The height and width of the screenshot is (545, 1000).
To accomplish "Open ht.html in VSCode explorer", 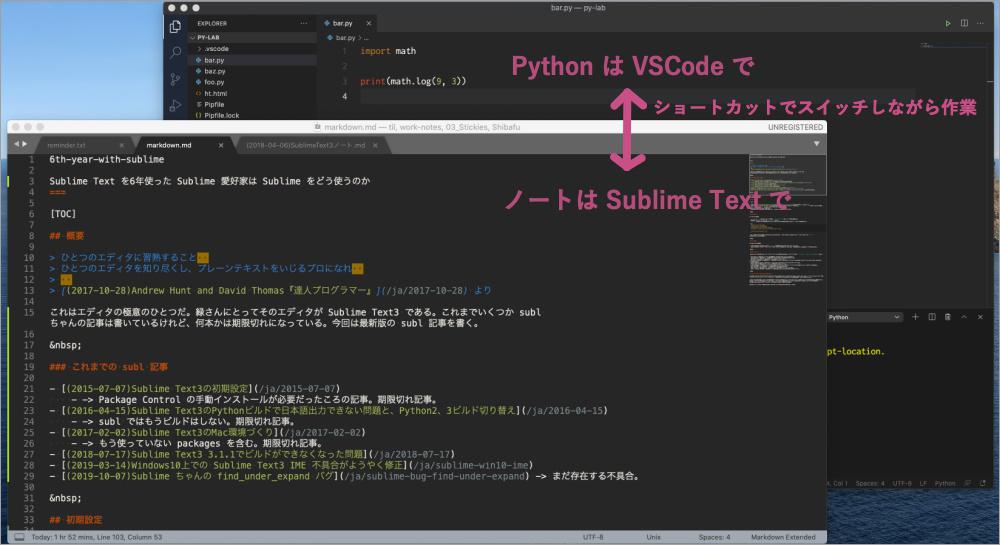I will click(252, 94).
